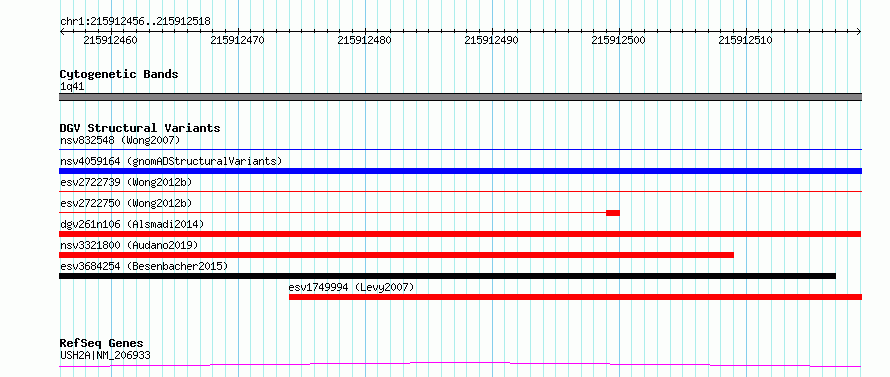Click the nsv832548 (Wong2007) variant label
The width and height of the screenshot is (890, 377).
[x=120, y=140]
